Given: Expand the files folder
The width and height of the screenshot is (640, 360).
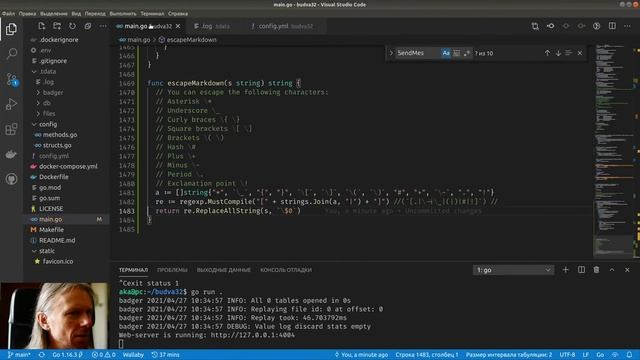Looking at the screenshot, I should coord(38,113).
